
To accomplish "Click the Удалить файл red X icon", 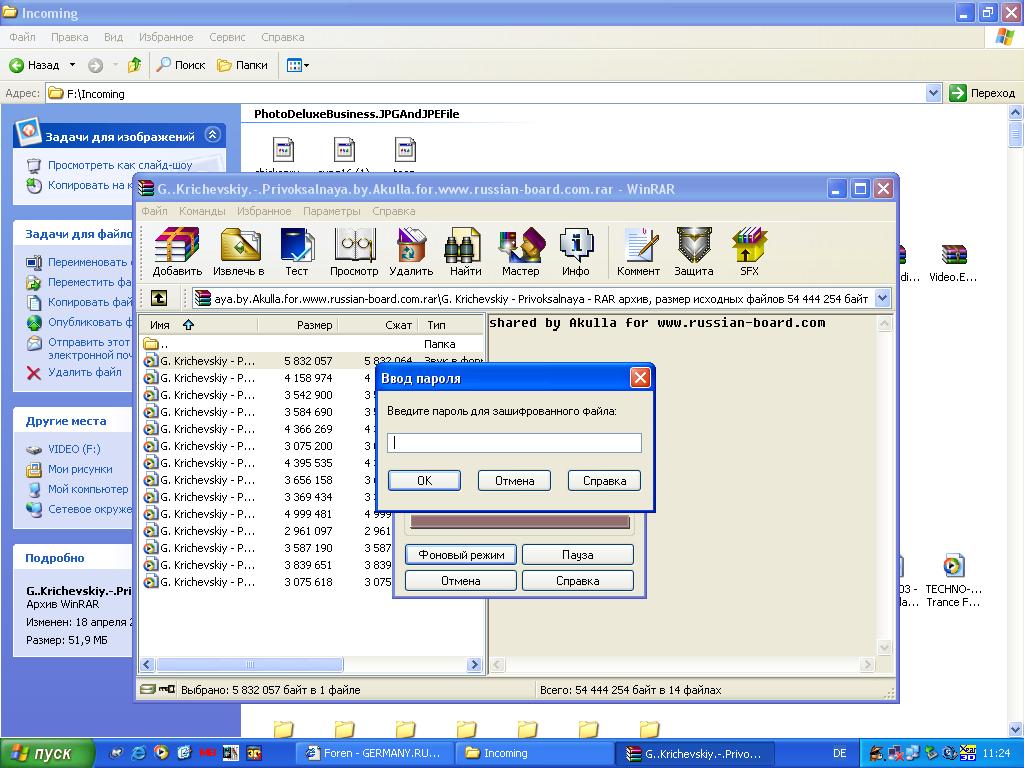I will (33, 373).
